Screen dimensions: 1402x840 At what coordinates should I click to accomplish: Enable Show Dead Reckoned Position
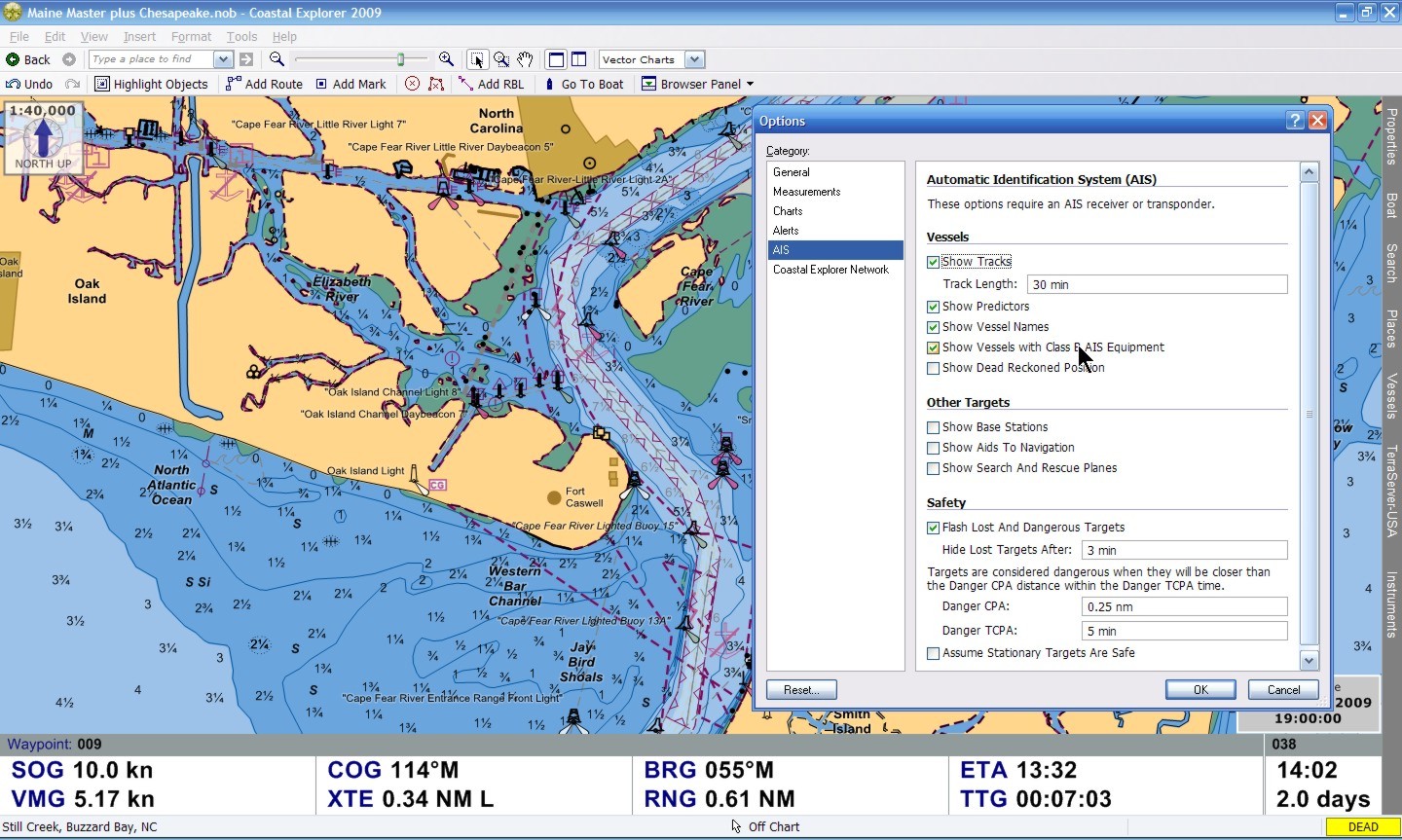(x=933, y=368)
